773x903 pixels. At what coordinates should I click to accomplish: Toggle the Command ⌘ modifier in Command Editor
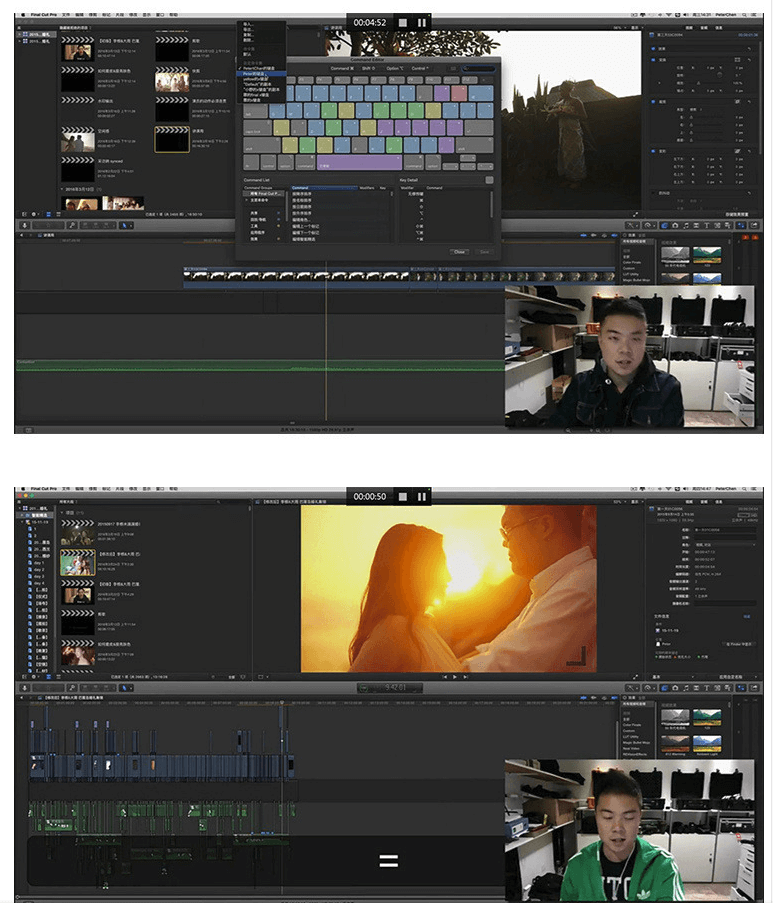pyautogui.click(x=342, y=69)
